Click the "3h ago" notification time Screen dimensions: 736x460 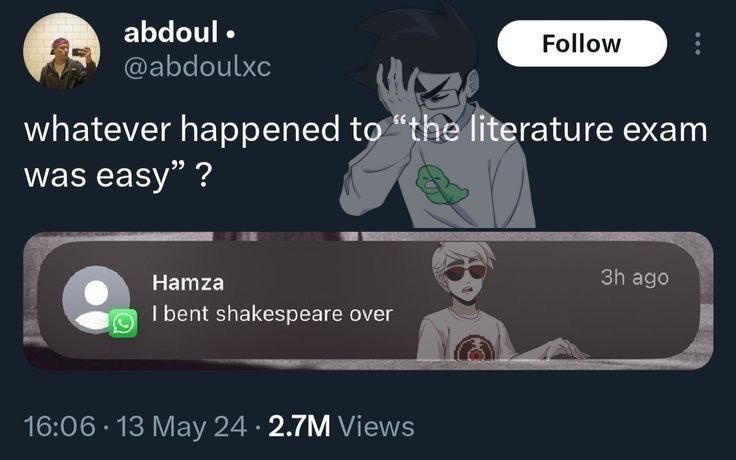coord(635,277)
